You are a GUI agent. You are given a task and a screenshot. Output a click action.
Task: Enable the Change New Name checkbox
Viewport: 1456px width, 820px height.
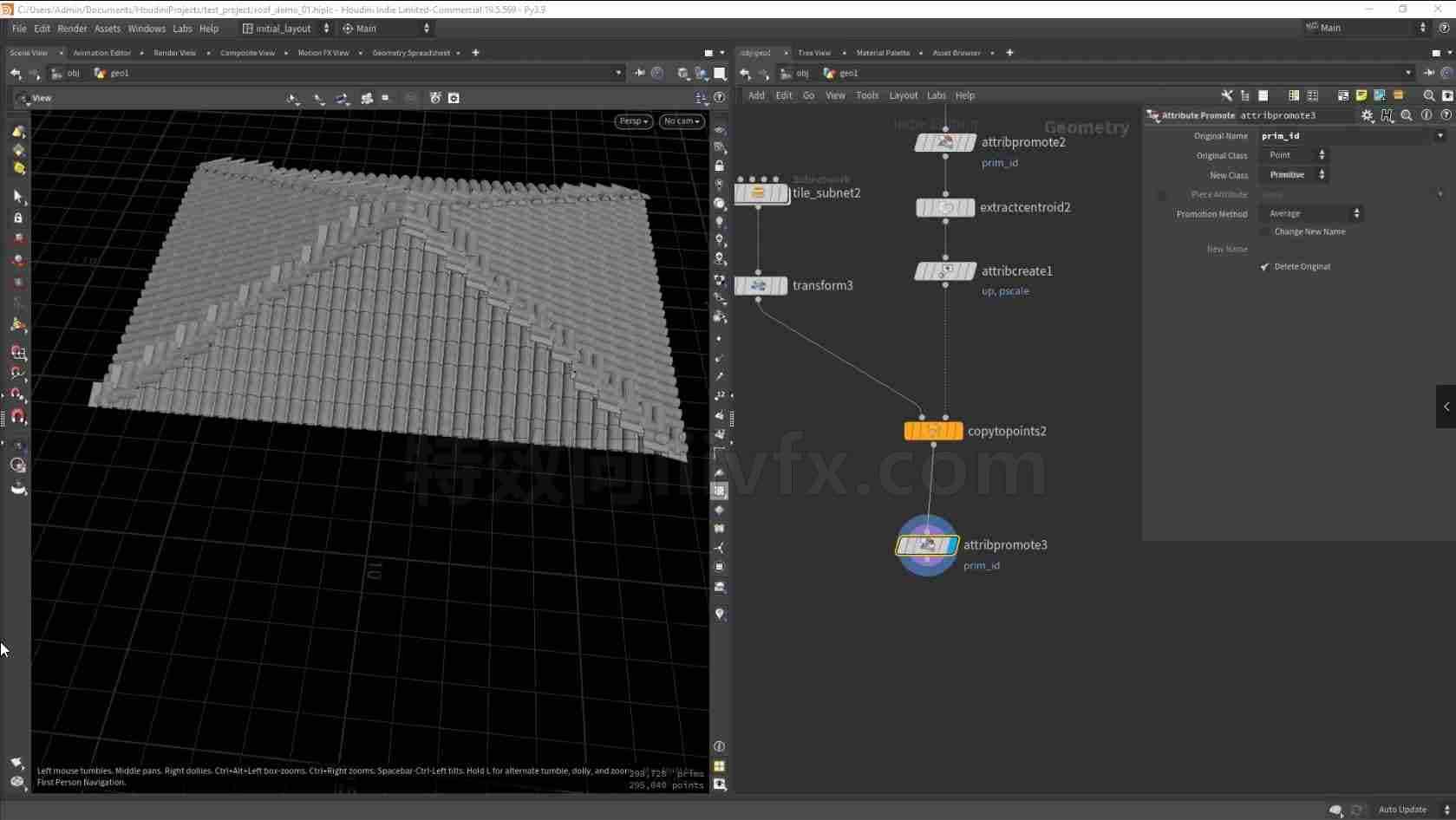tap(1264, 232)
